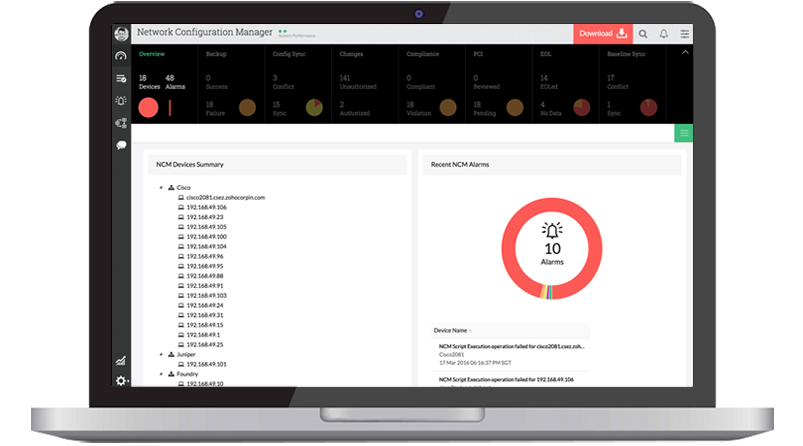Open the dashboard gauge icon in sidebar

(121, 56)
